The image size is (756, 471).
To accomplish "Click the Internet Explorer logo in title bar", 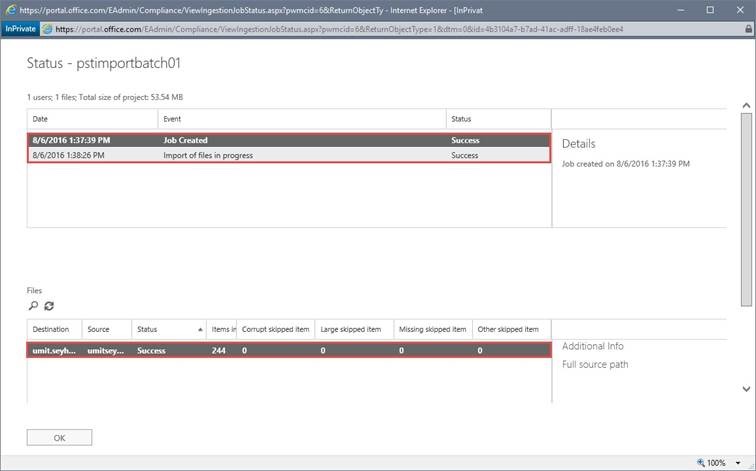I will [10, 10].
